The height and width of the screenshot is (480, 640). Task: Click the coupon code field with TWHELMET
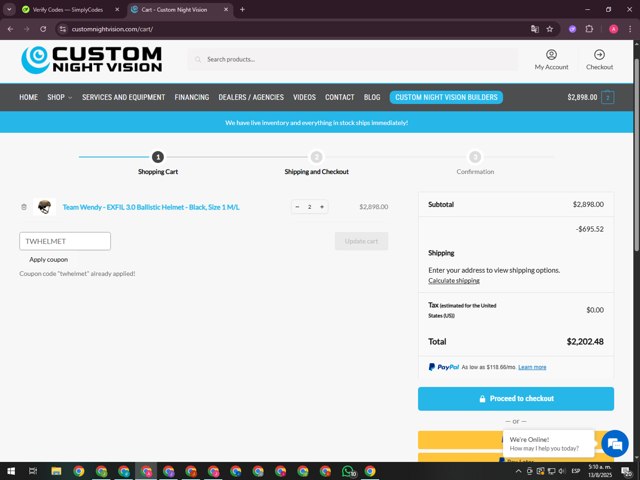(x=65, y=241)
